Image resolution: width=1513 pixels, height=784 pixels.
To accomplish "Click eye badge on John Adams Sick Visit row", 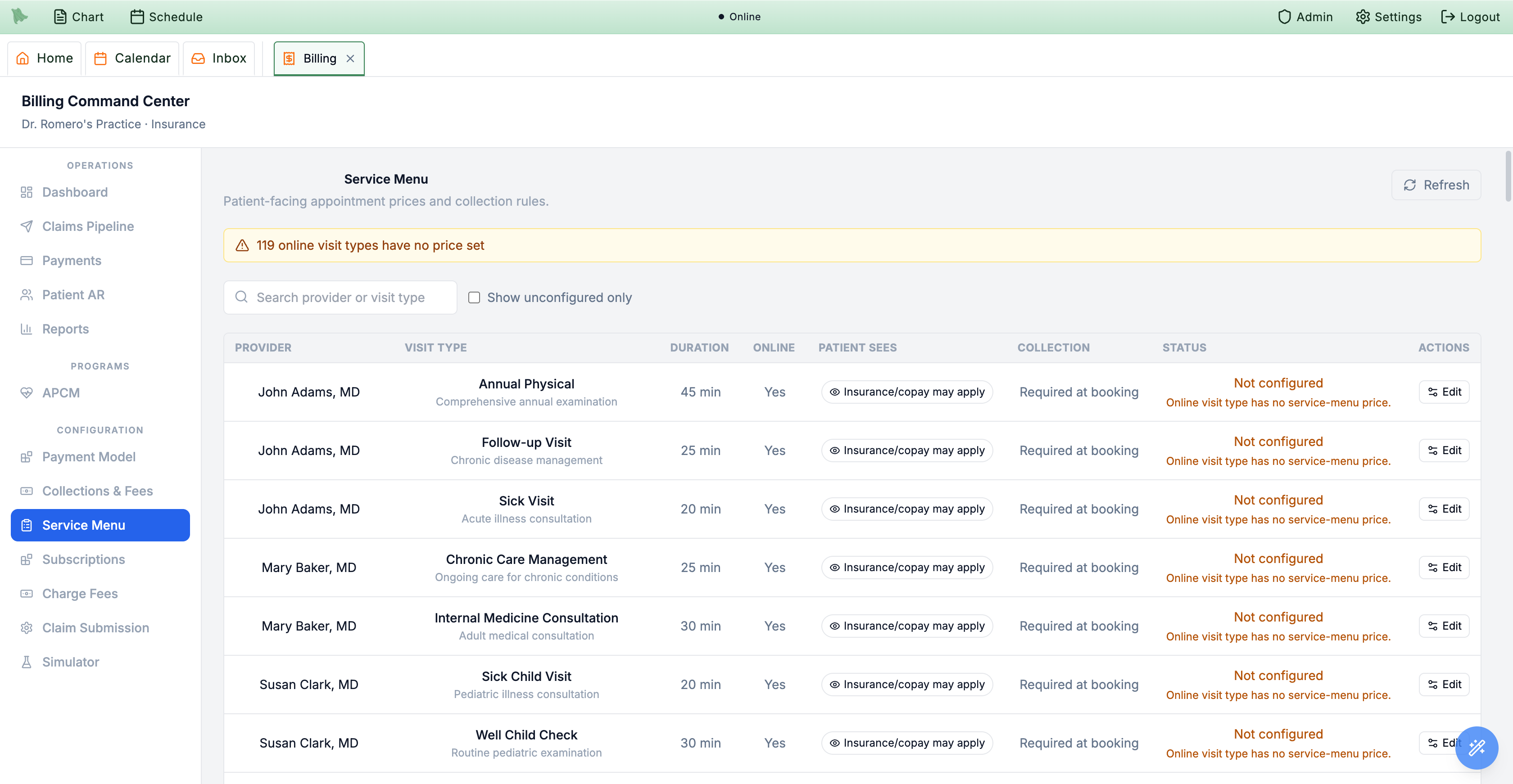I will 907,508.
